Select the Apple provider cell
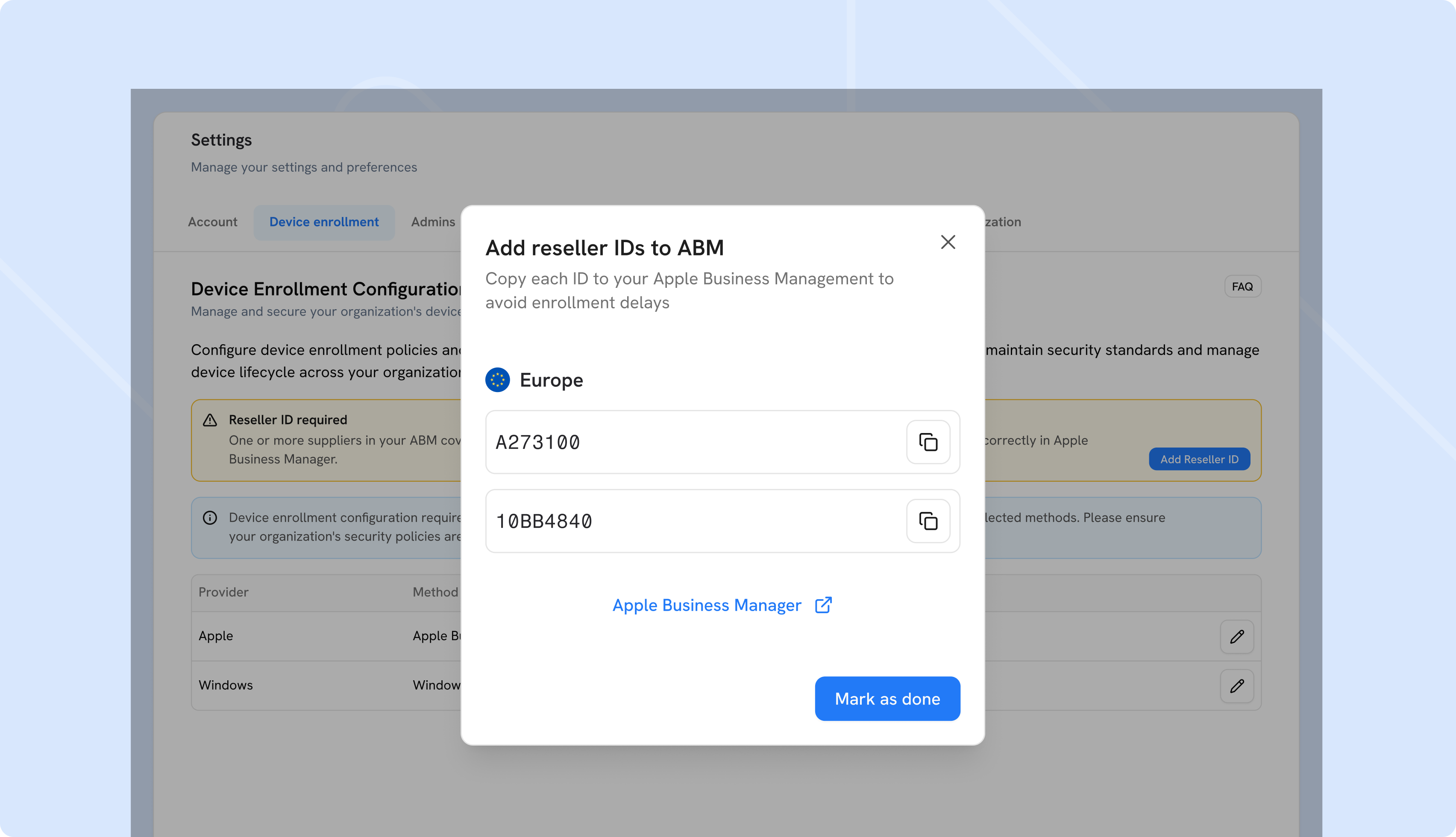 pos(216,636)
